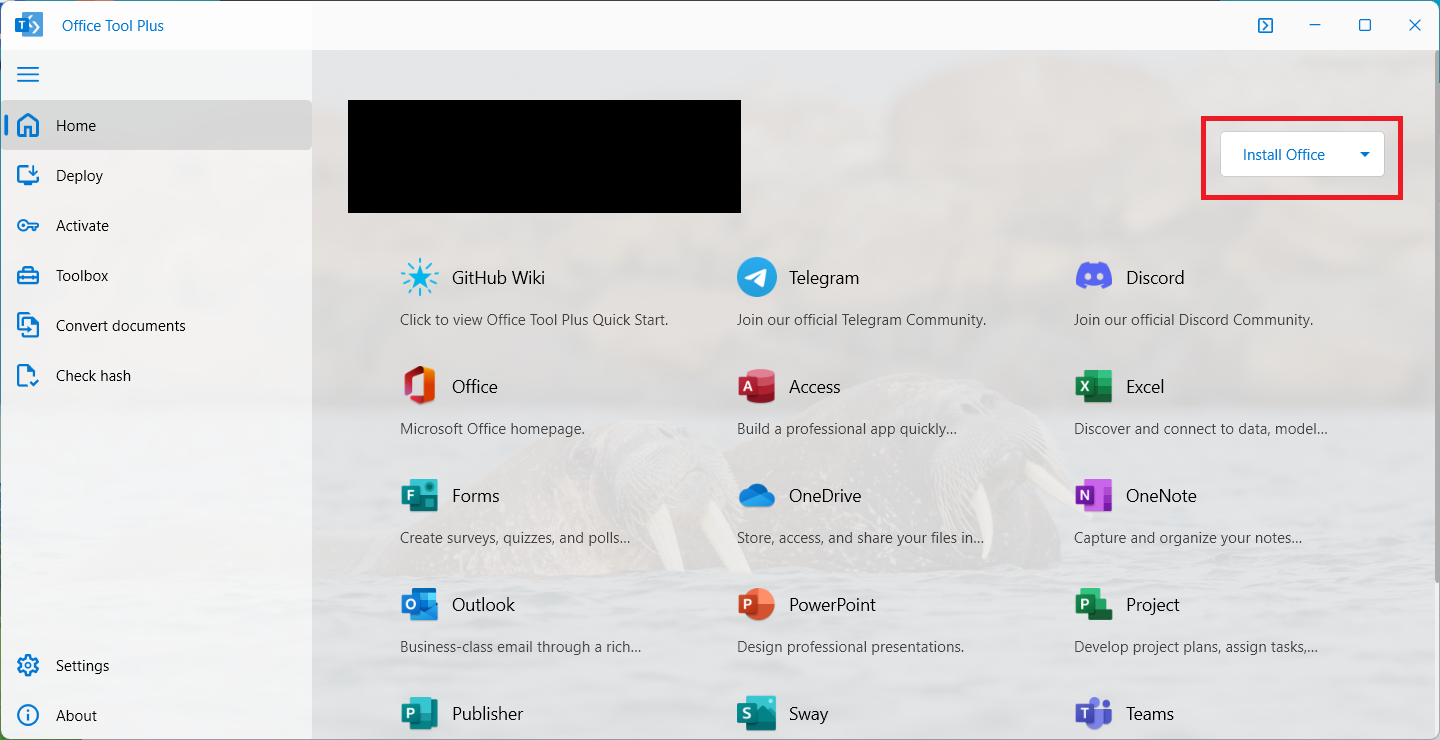This screenshot has height=740, width=1440.
Task: Click the OneDrive cloud icon
Action: tap(757, 495)
